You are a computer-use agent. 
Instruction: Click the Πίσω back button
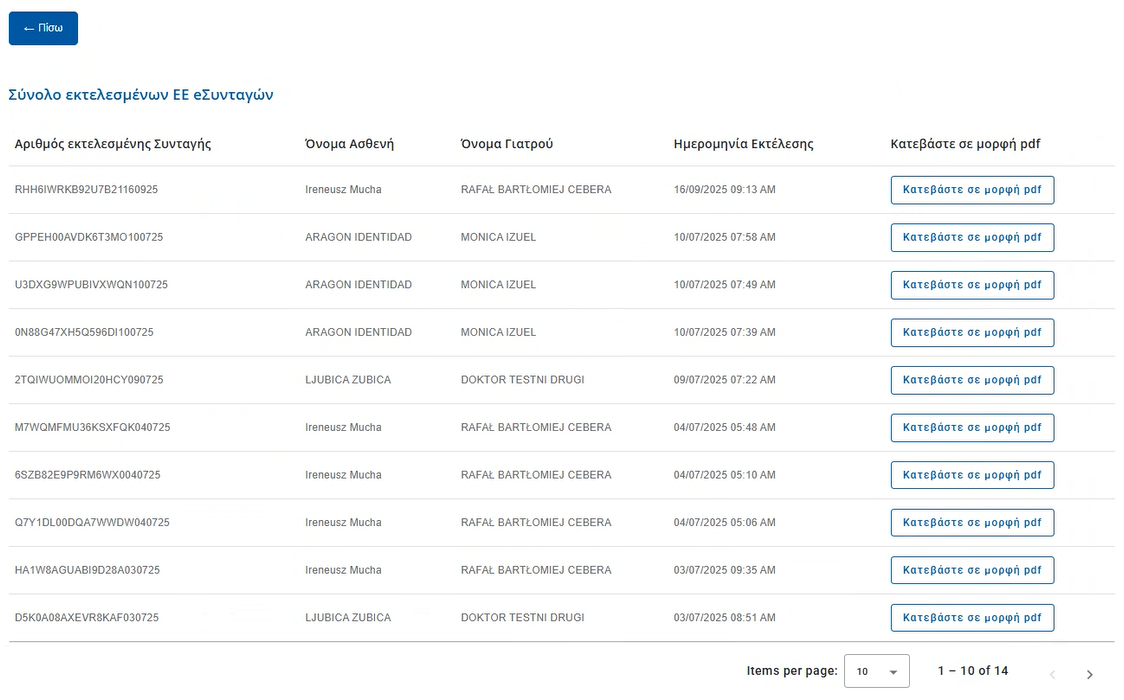(43, 28)
